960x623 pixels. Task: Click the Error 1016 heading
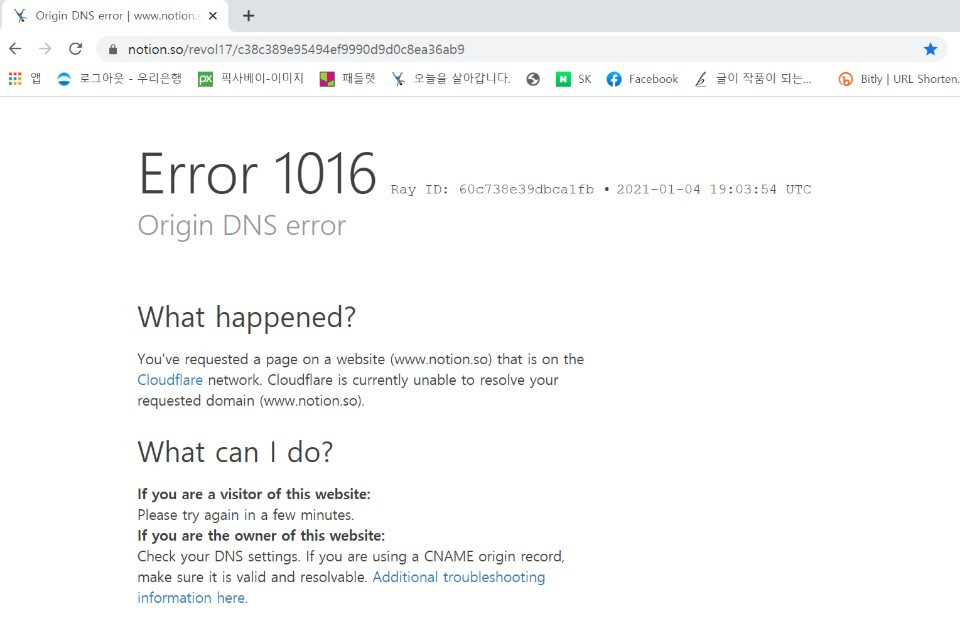point(258,174)
